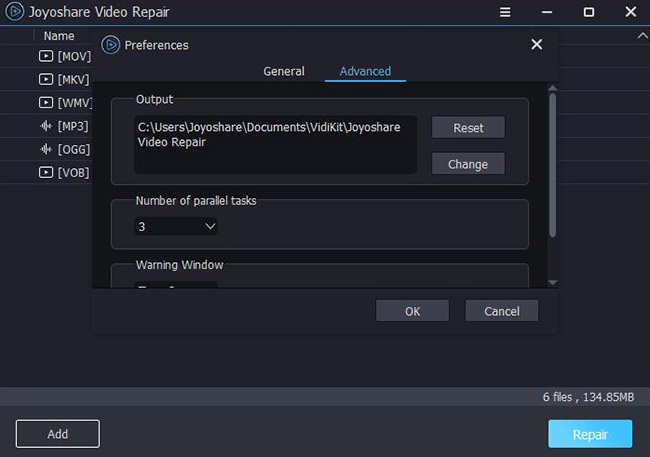
Task: Confirm preferences with OK
Action: click(412, 311)
